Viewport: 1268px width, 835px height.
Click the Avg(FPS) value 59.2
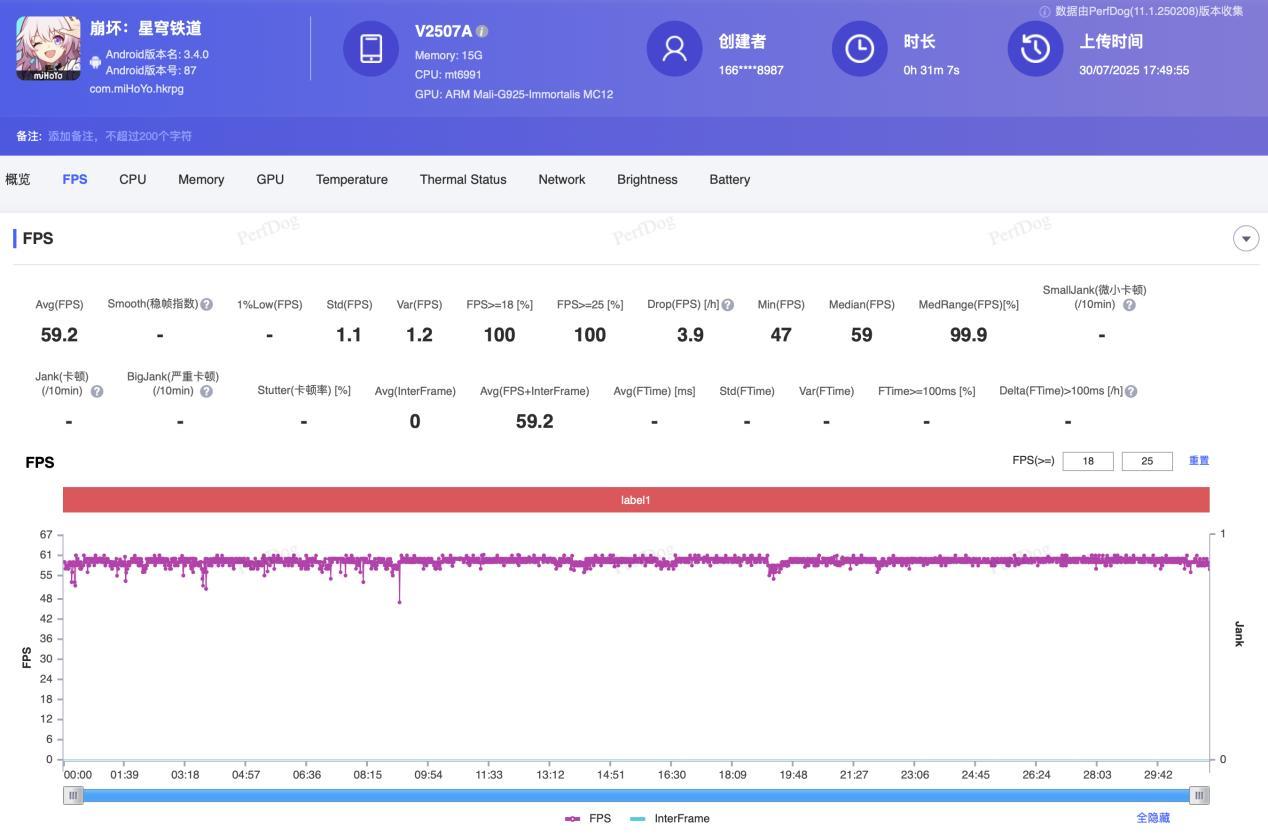59,335
